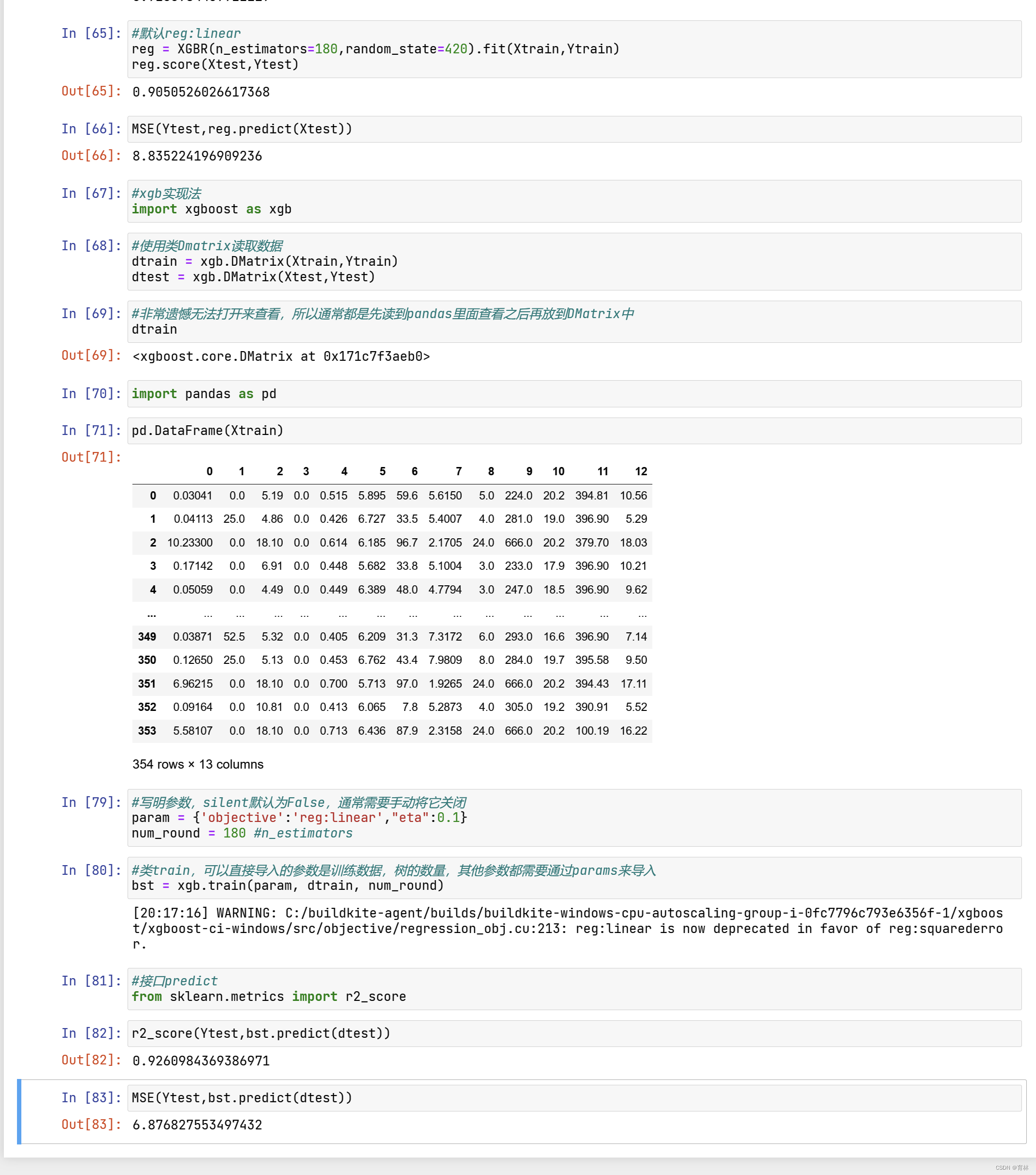This screenshot has width=1036, height=1175.
Task: Click the pd.DataFrame(Xtrain) cell In [71]
Action: (x=574, y=431)
